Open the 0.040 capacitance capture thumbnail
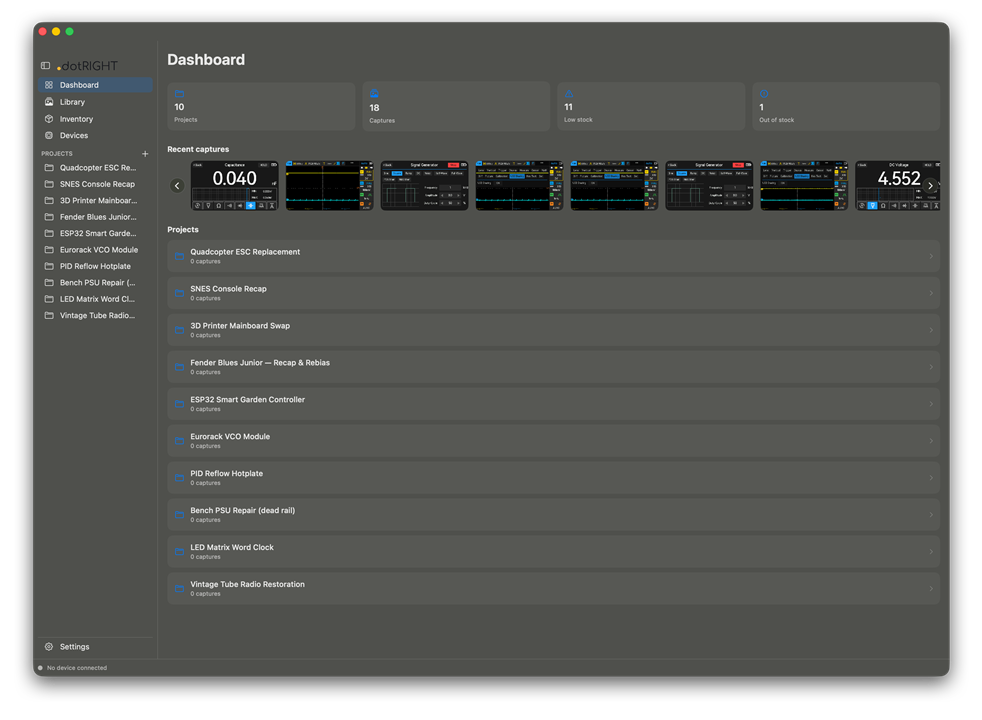This screenshot has height=720, width=982. click(235, 185)
